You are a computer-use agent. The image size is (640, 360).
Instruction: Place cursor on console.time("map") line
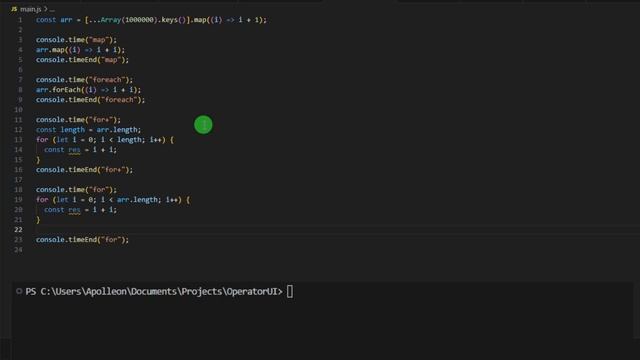(x=76, y=40)
